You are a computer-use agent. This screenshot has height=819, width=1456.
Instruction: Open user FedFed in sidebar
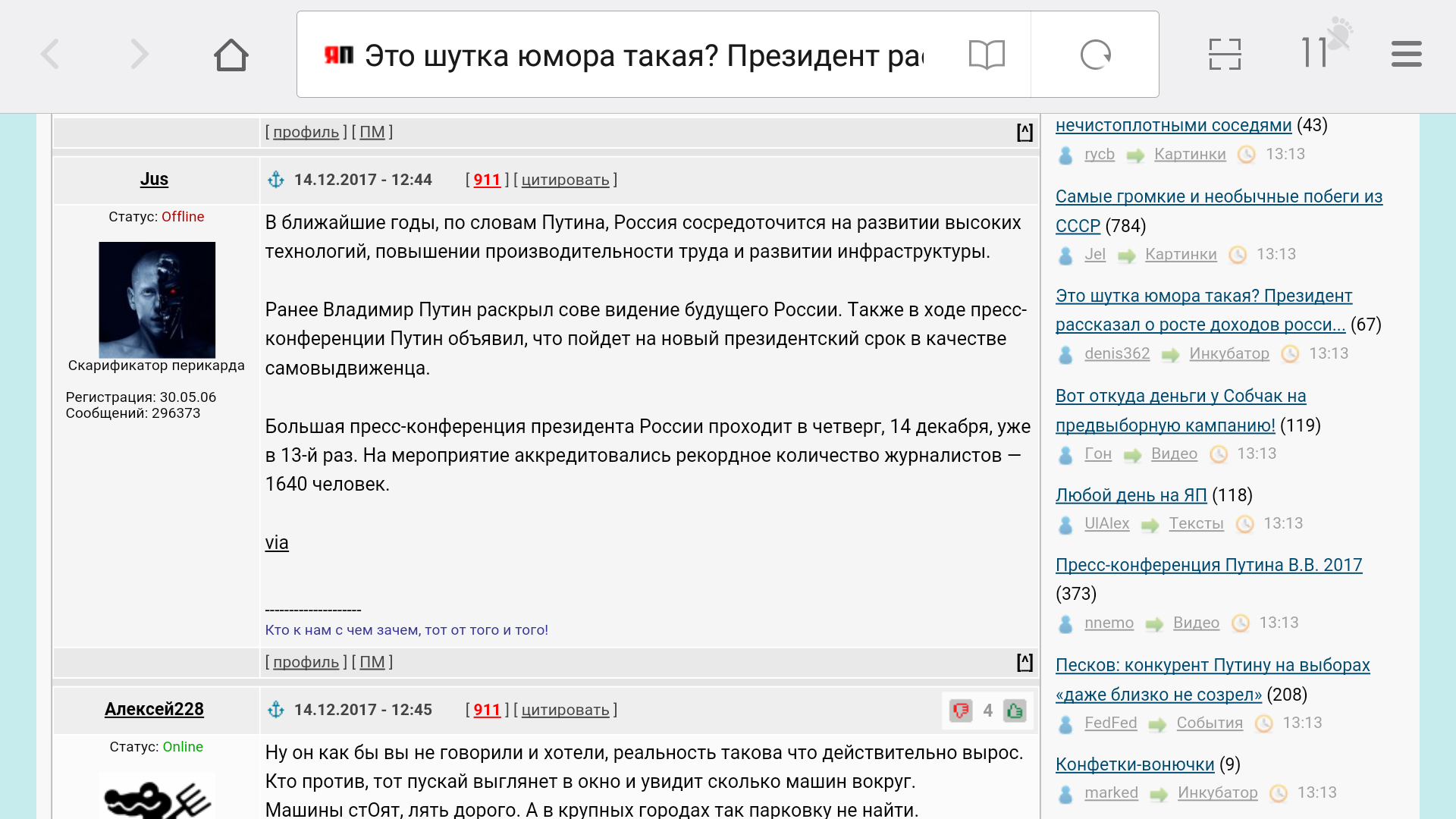click(x=1110, y=723)
